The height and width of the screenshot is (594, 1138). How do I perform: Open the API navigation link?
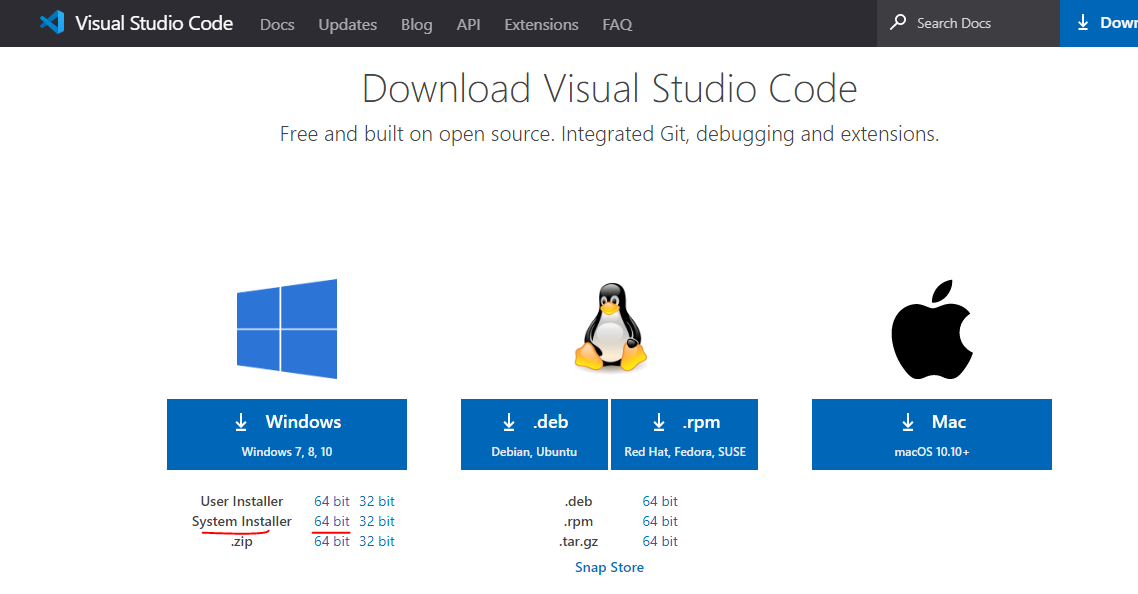pyautogui.click(x=468, y=25)
